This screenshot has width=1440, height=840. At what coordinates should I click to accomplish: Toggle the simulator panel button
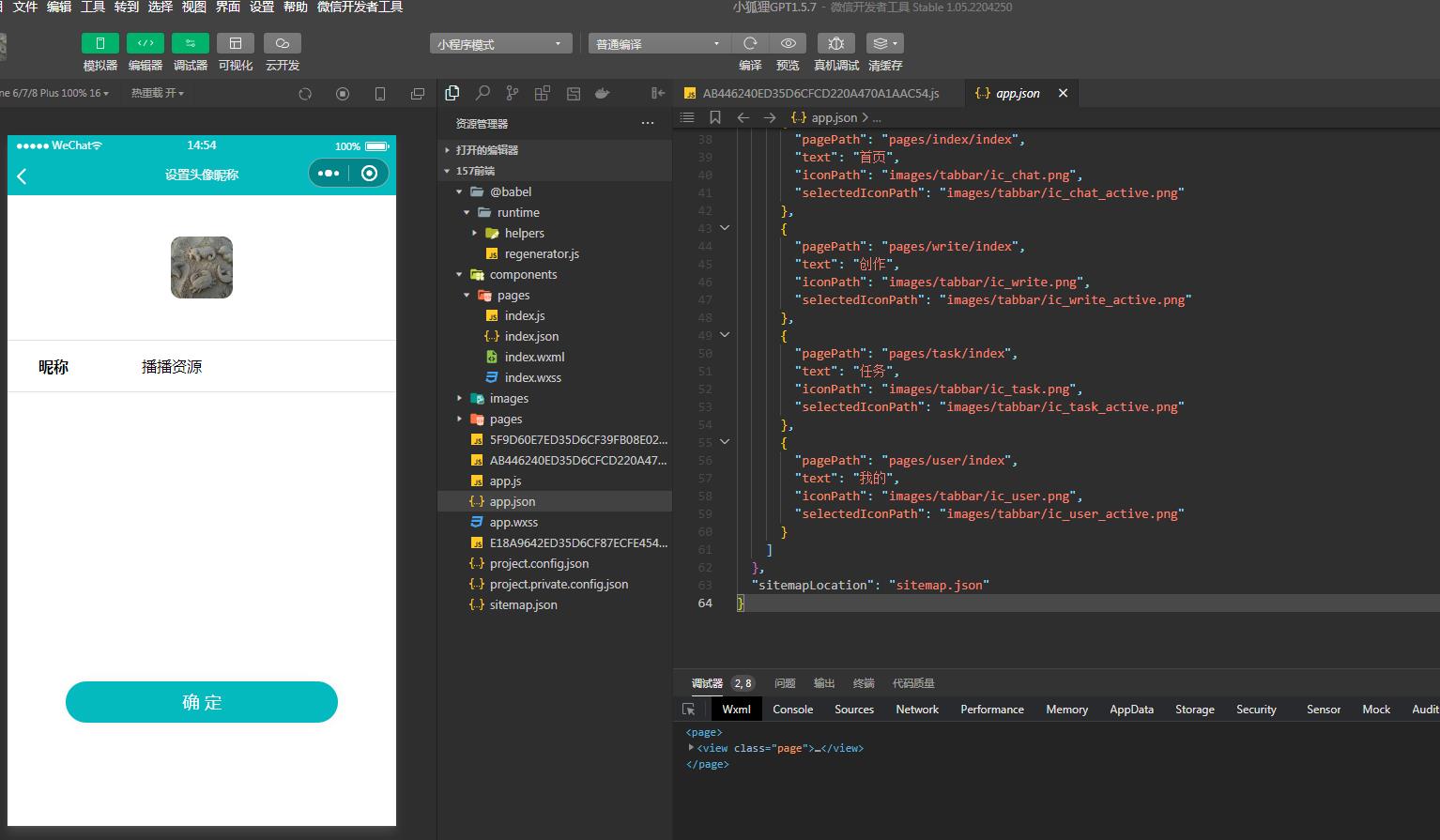[x=100, y=43]
